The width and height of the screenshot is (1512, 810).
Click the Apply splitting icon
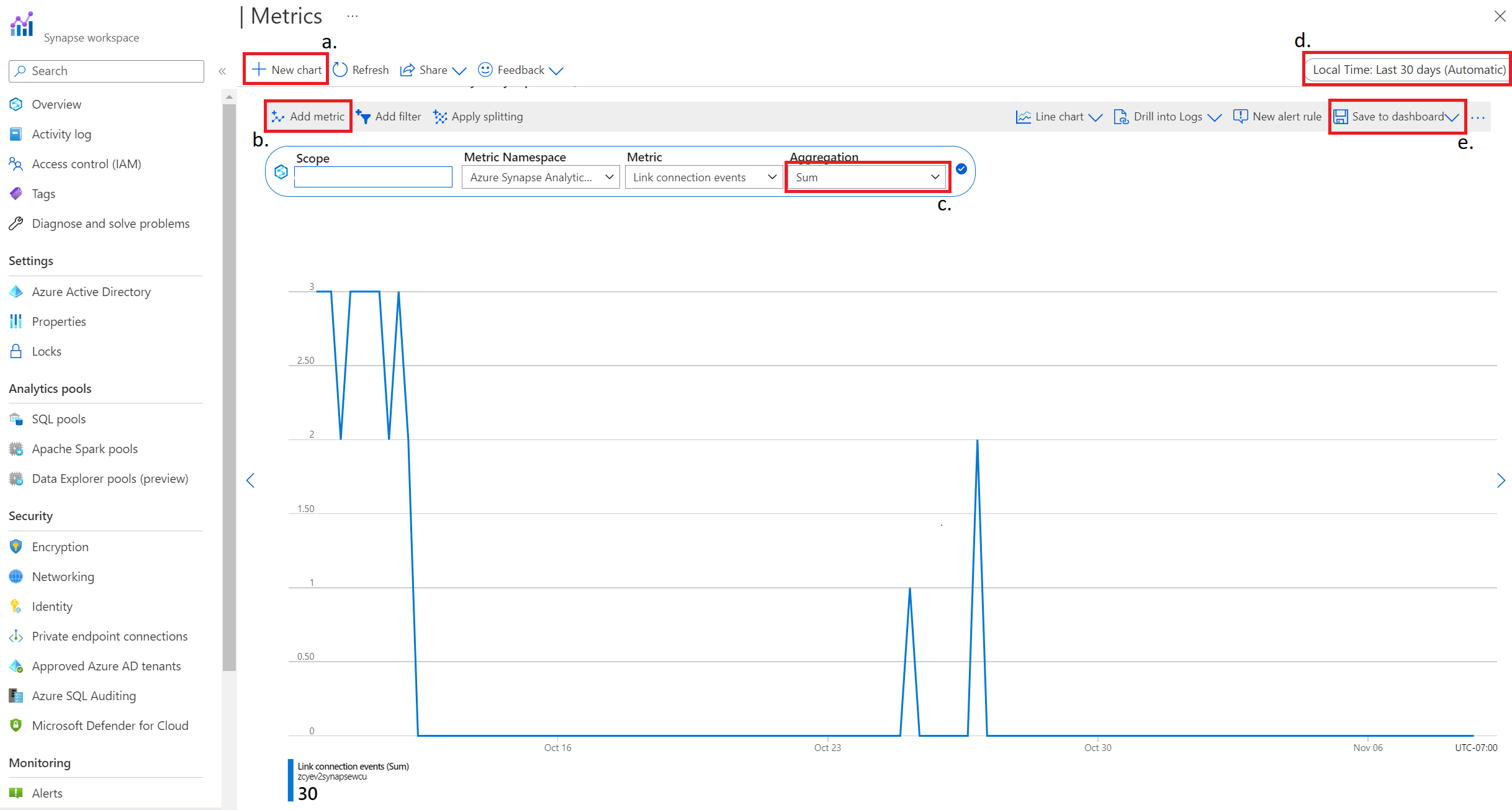point(440,117)
